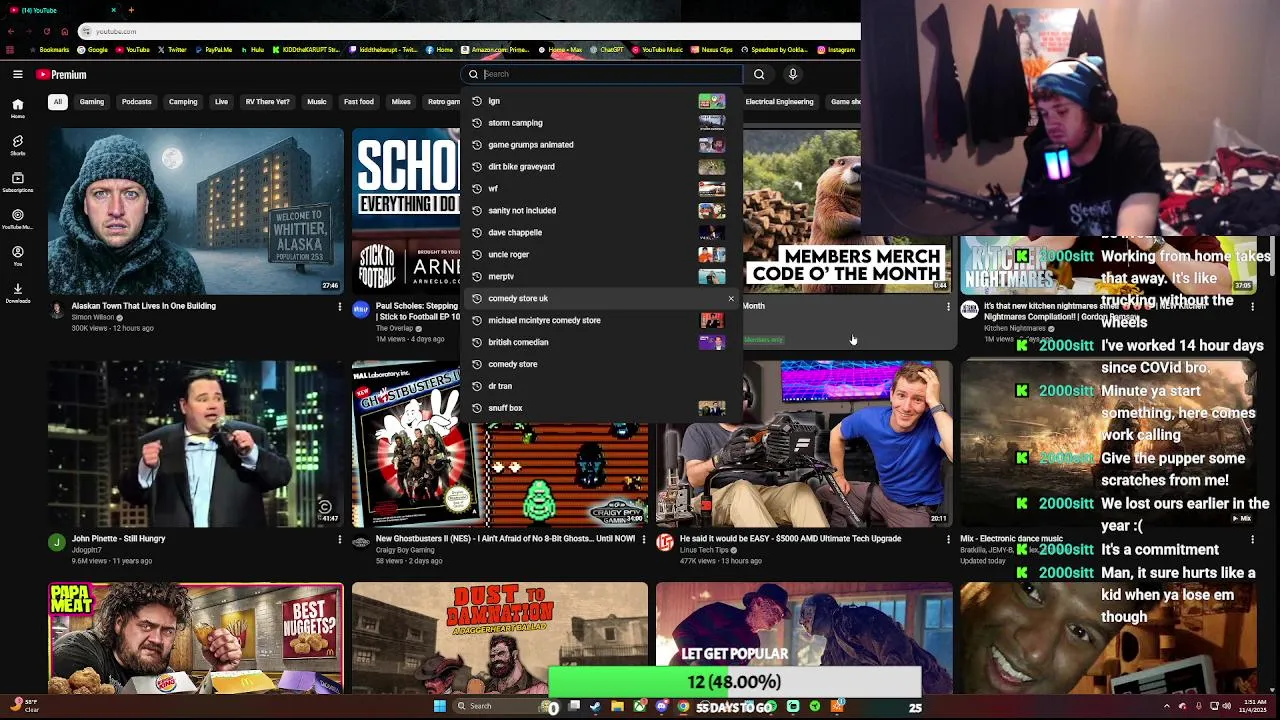Open Instagram bookmark in bookmarks bar

[x=837, y=50]
